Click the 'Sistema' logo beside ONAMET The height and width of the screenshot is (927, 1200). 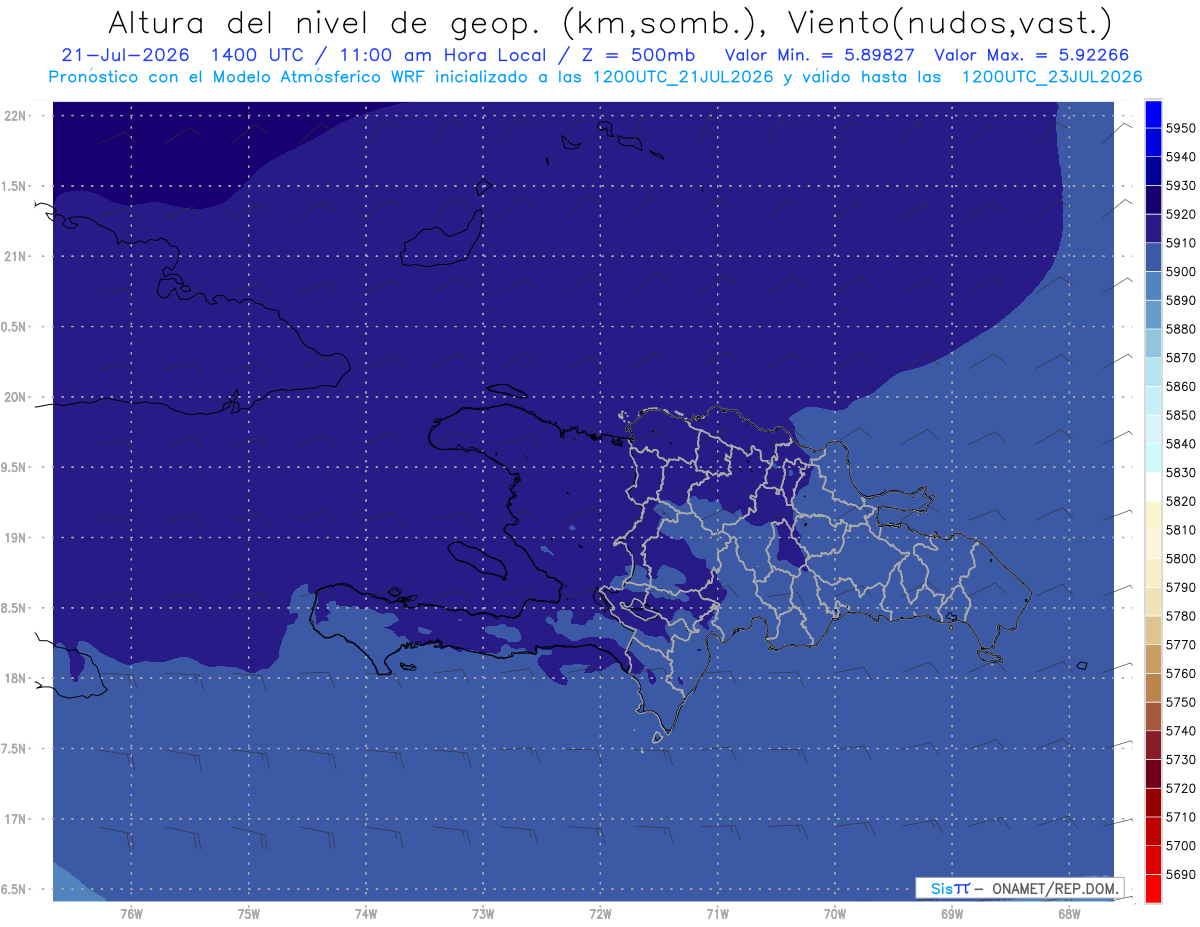click(x=950, y=888)
